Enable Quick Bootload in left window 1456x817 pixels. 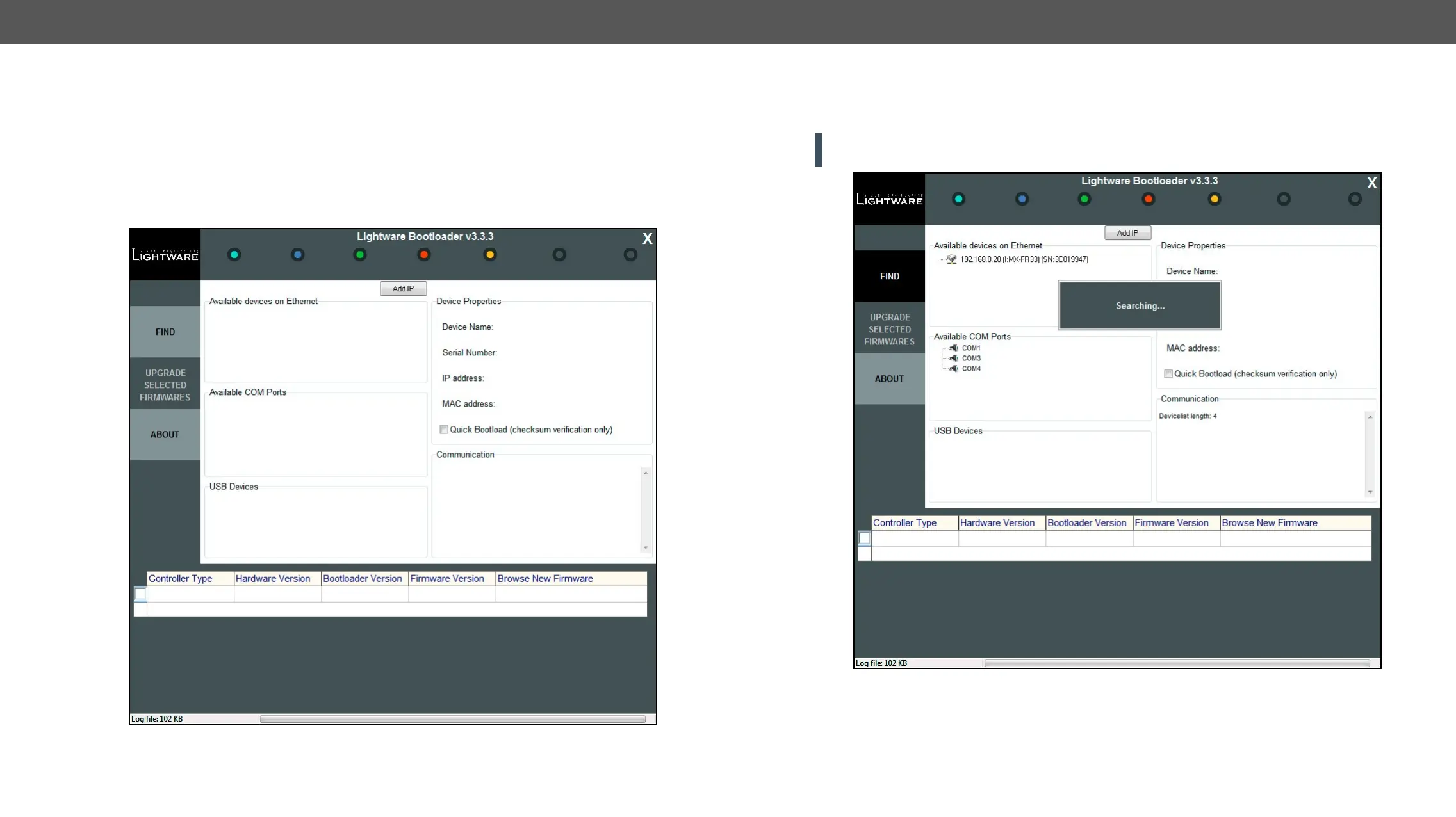444,430
